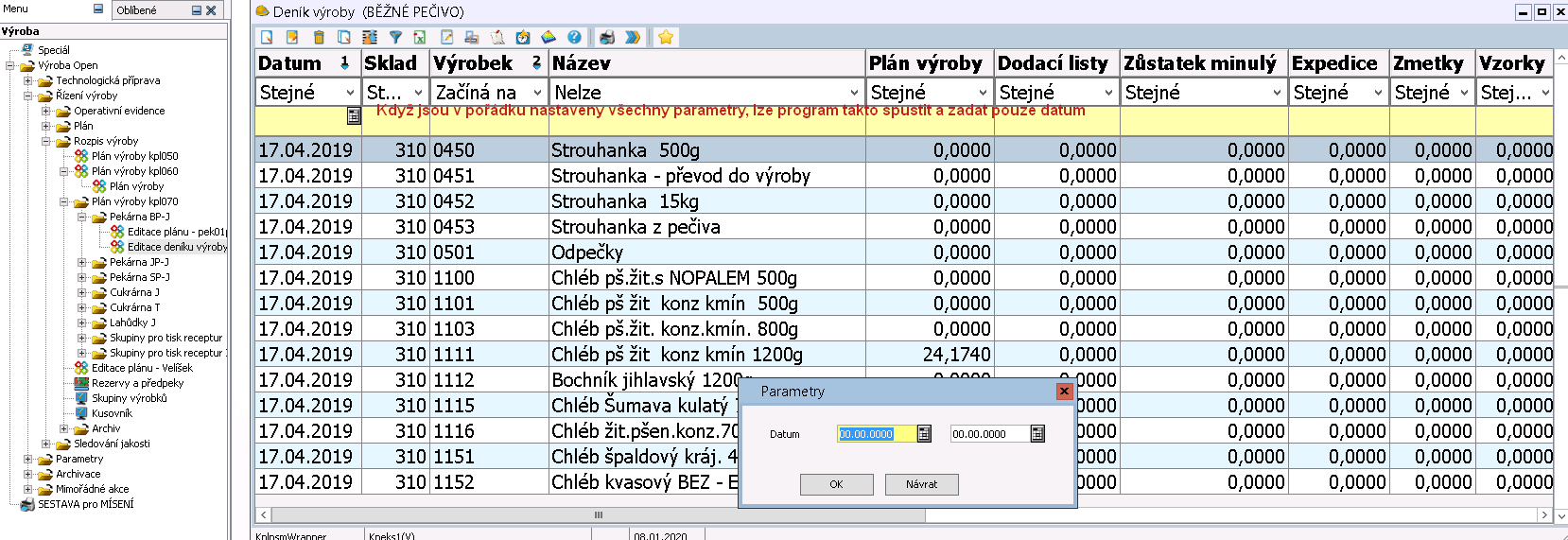Image resolution: width=1568 pixels, height=540 pixels.
Task: Collapse the Rozpis výroby tree node
Action: click(45, 141)
